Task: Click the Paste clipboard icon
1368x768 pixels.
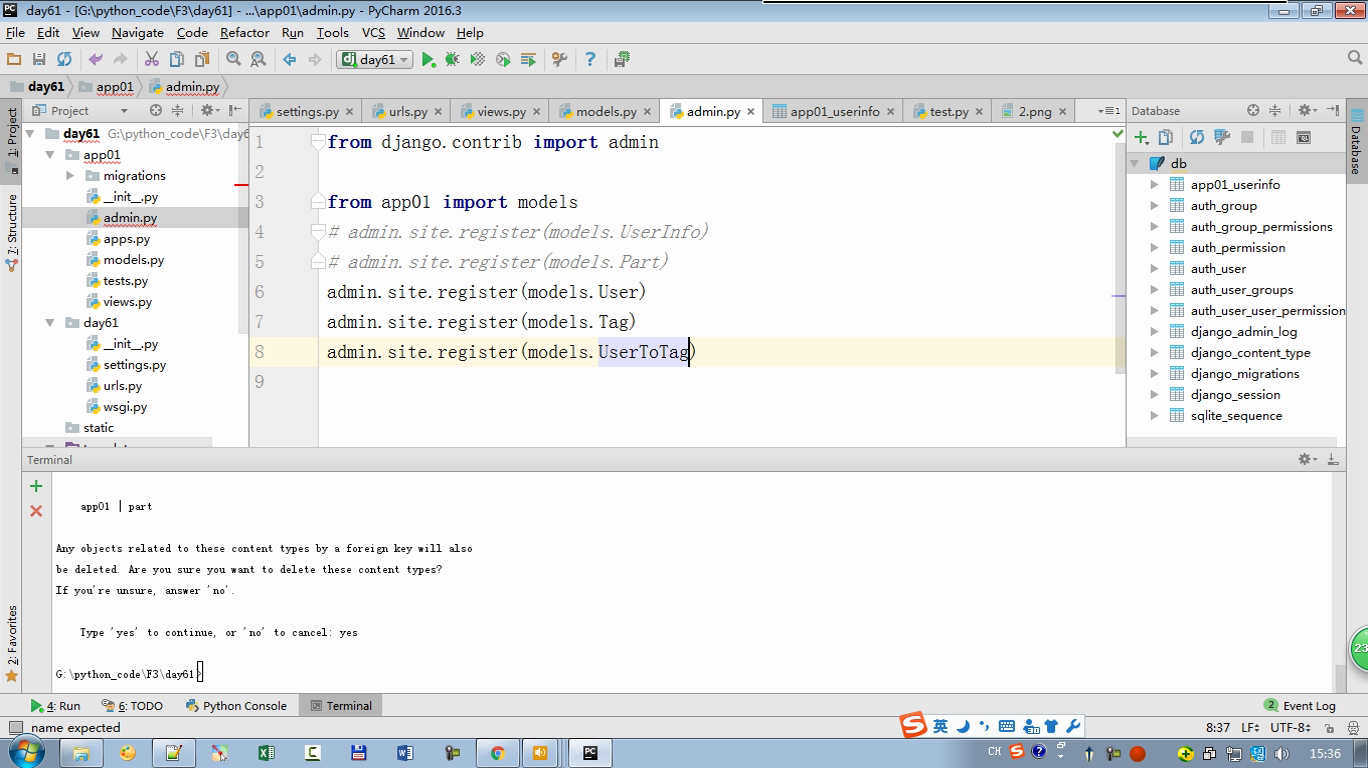Action: tap(202, 60)
